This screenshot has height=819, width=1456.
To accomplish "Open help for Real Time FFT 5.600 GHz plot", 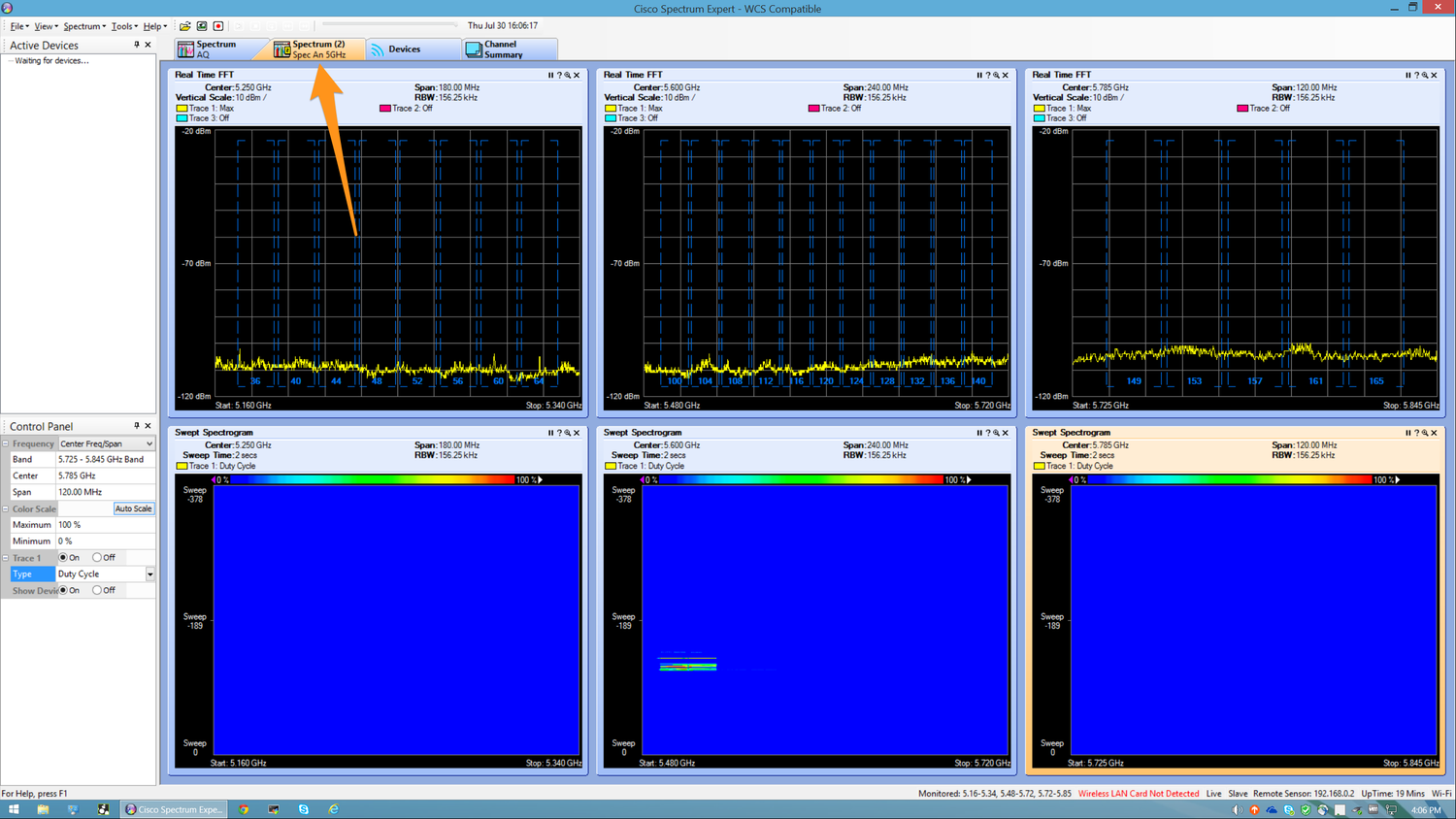I will click(x=988, y=75).
